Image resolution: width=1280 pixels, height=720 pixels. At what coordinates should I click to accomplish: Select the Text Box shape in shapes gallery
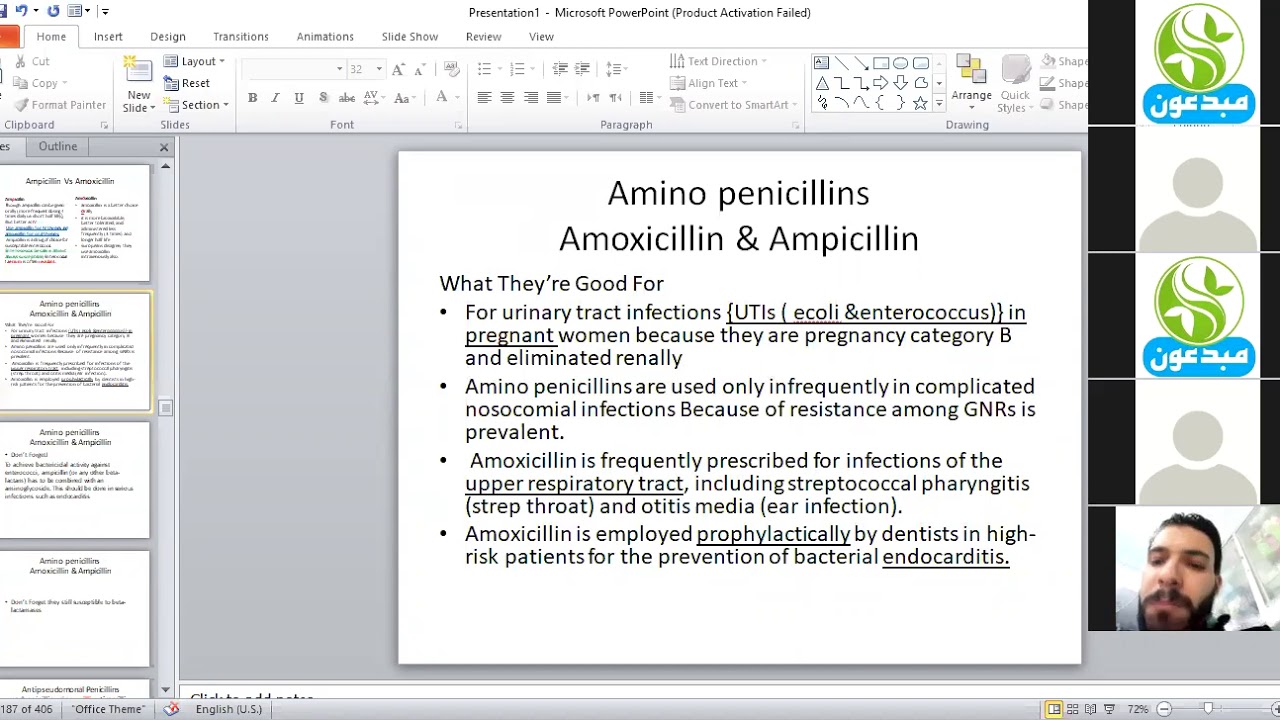821,63
